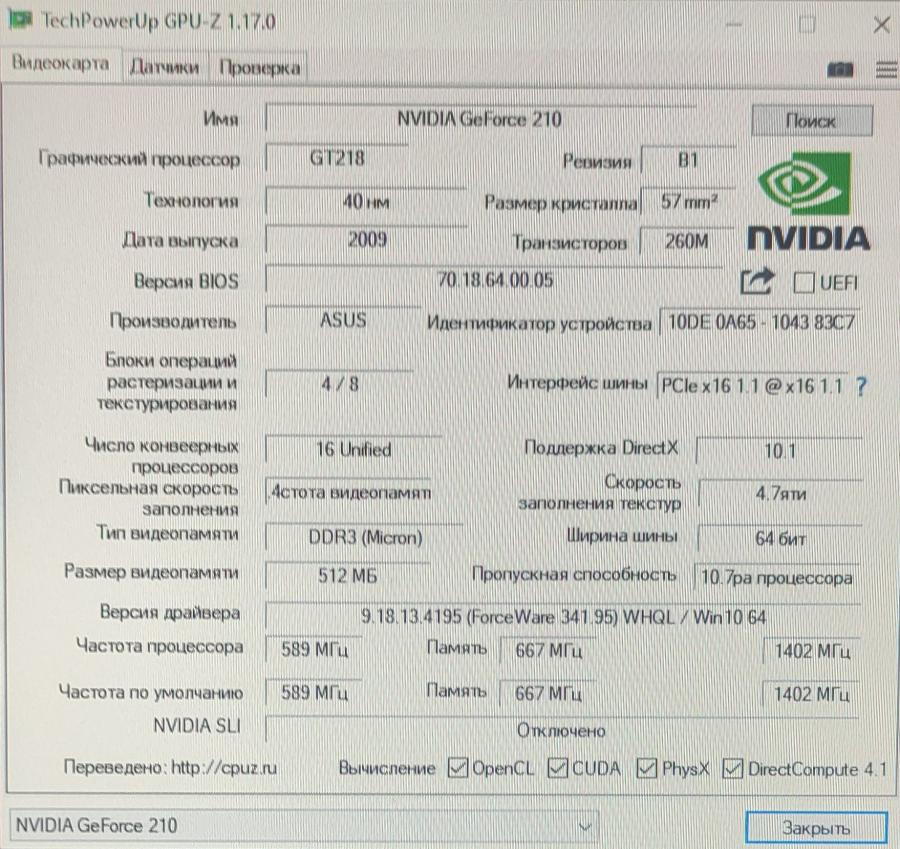Click the 40 нм technology value
Image resolution: width=900 pixels, height=849 pixels.
(x=366, y=202)
